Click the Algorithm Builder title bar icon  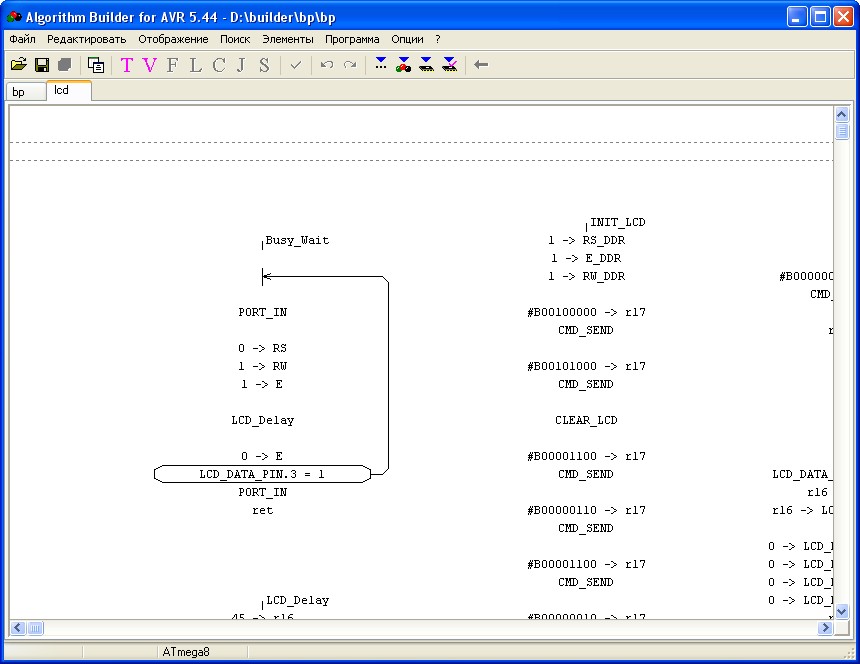(x=14, y=18)
